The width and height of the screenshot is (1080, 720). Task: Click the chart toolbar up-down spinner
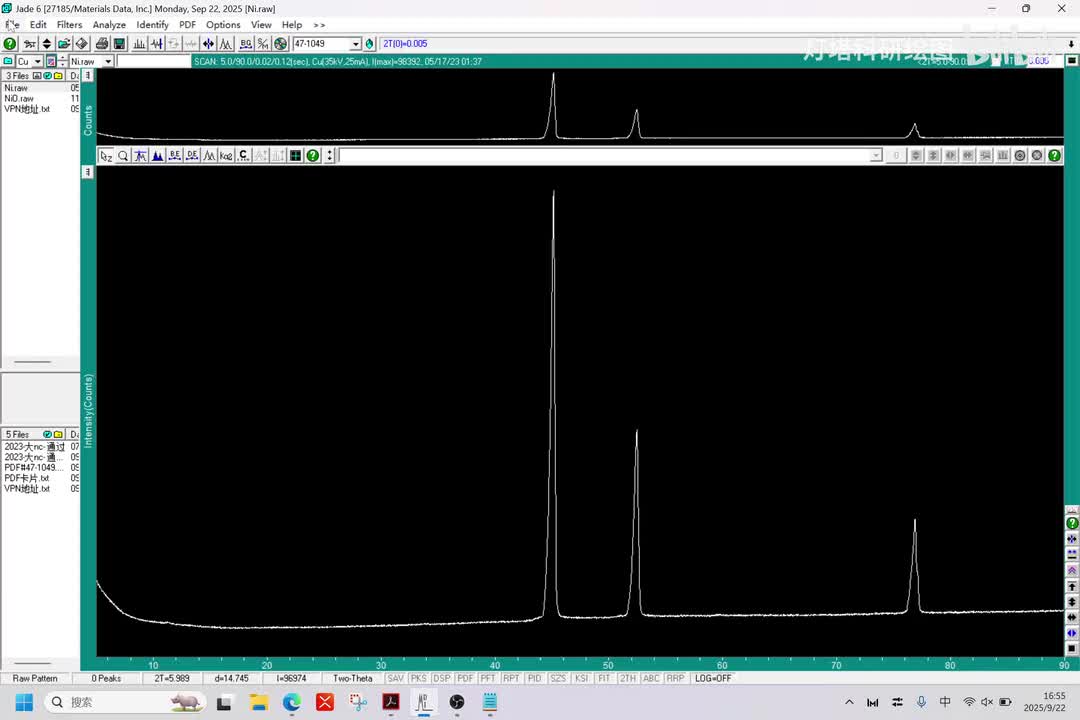point(330,156)
